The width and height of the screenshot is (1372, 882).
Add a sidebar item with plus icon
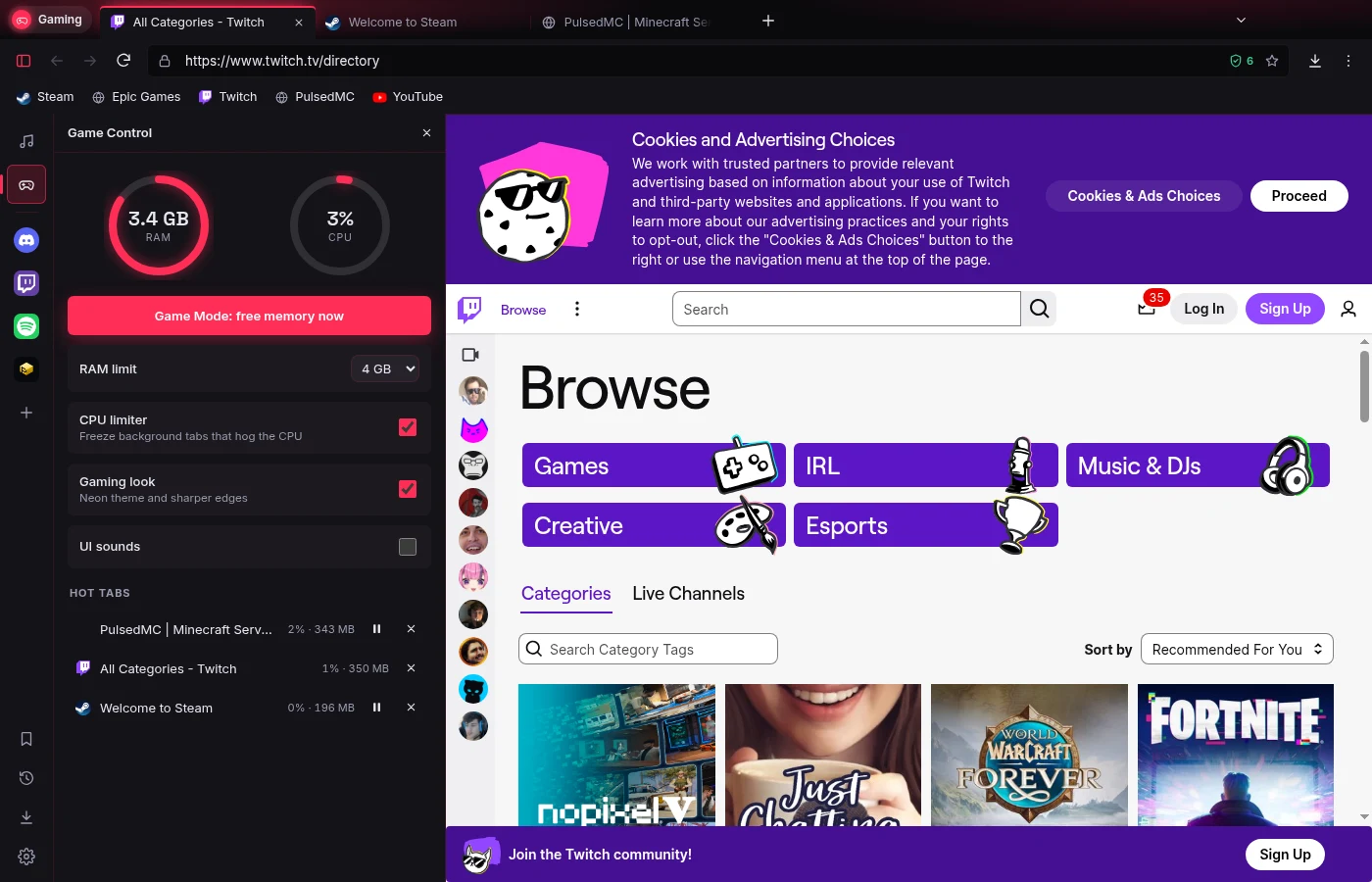(x=26, y=413)
